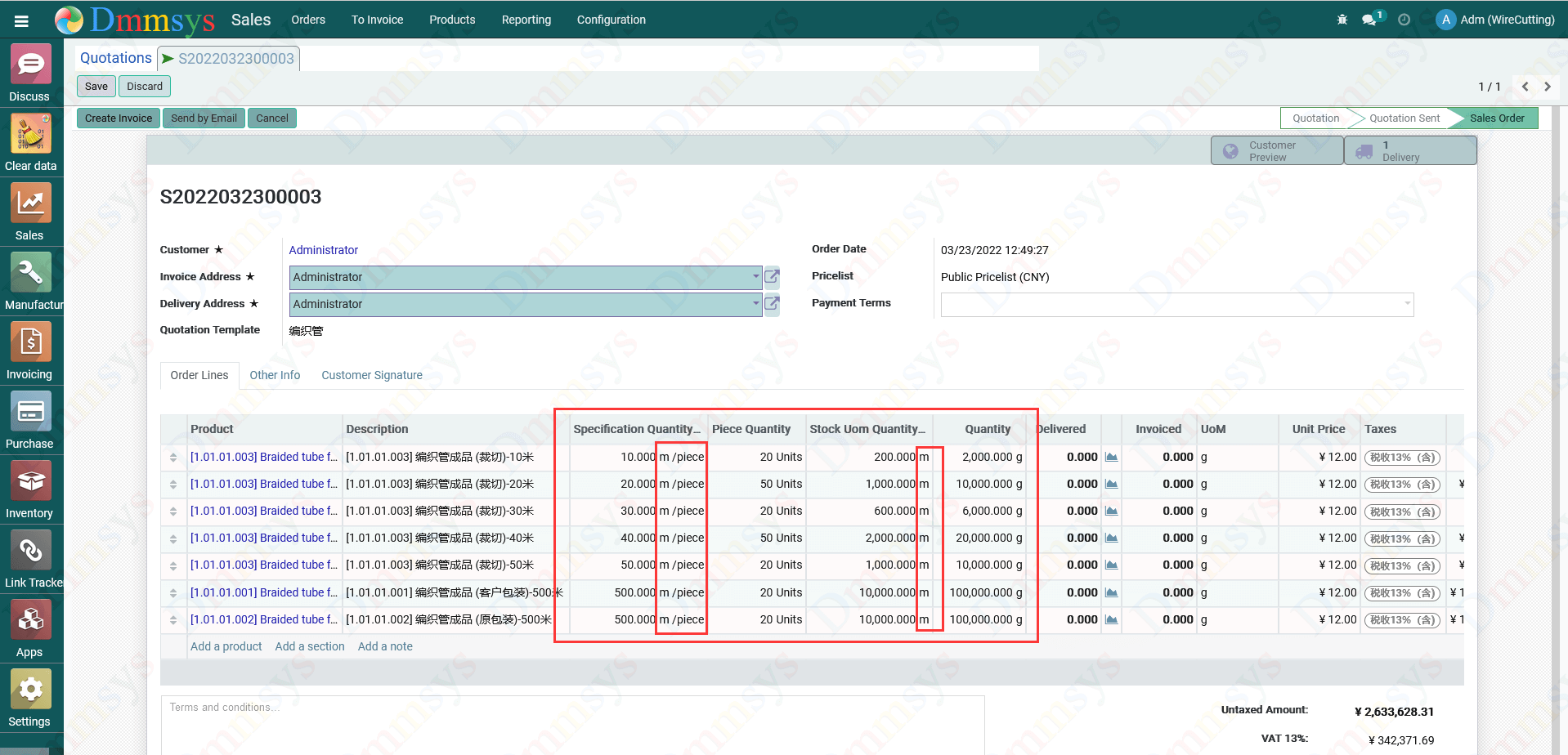Go to previous record arrow

click(1525, 87)
